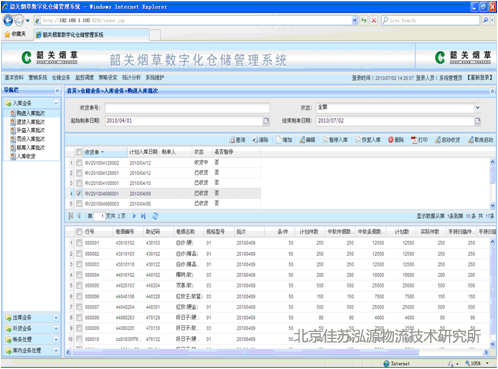This screenshot has width=498, height=369.
Task: Open the 收货单 column header sort dropdown
Action: click(x=102, y=152)
